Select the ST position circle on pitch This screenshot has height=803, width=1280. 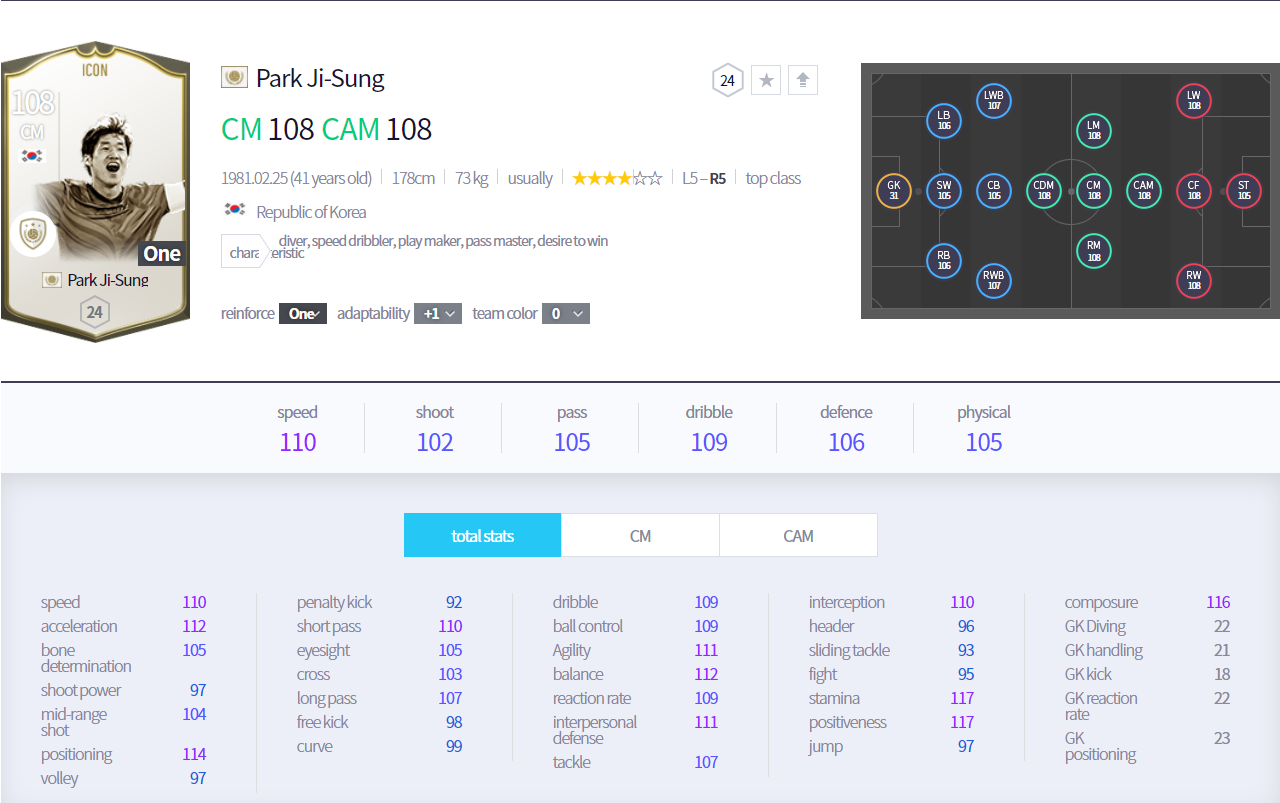tap(1243, 190)
